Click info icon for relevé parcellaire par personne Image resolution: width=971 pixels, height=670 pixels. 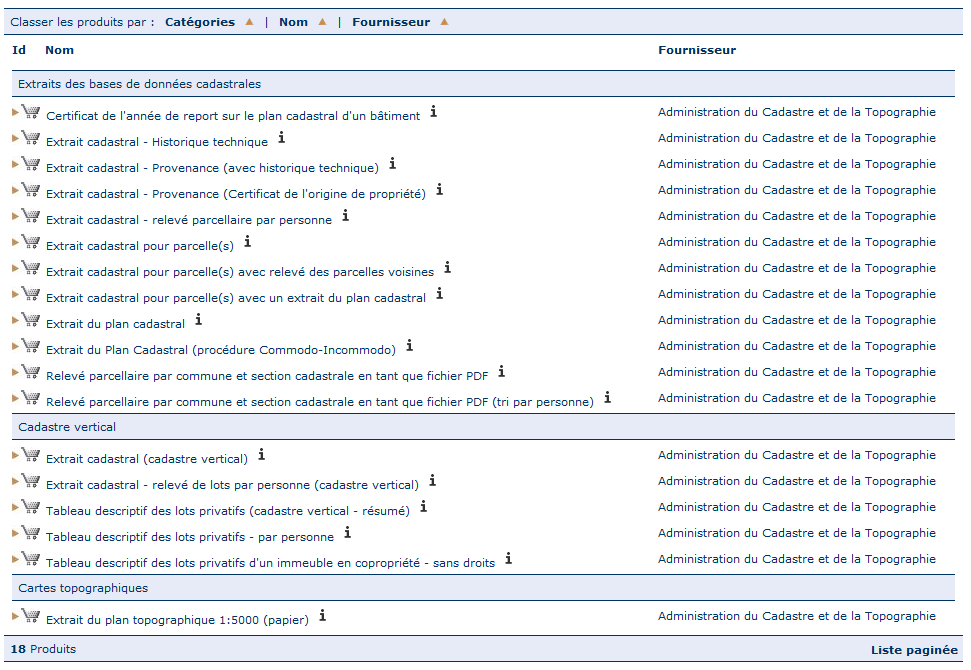(x=345, y=216)
